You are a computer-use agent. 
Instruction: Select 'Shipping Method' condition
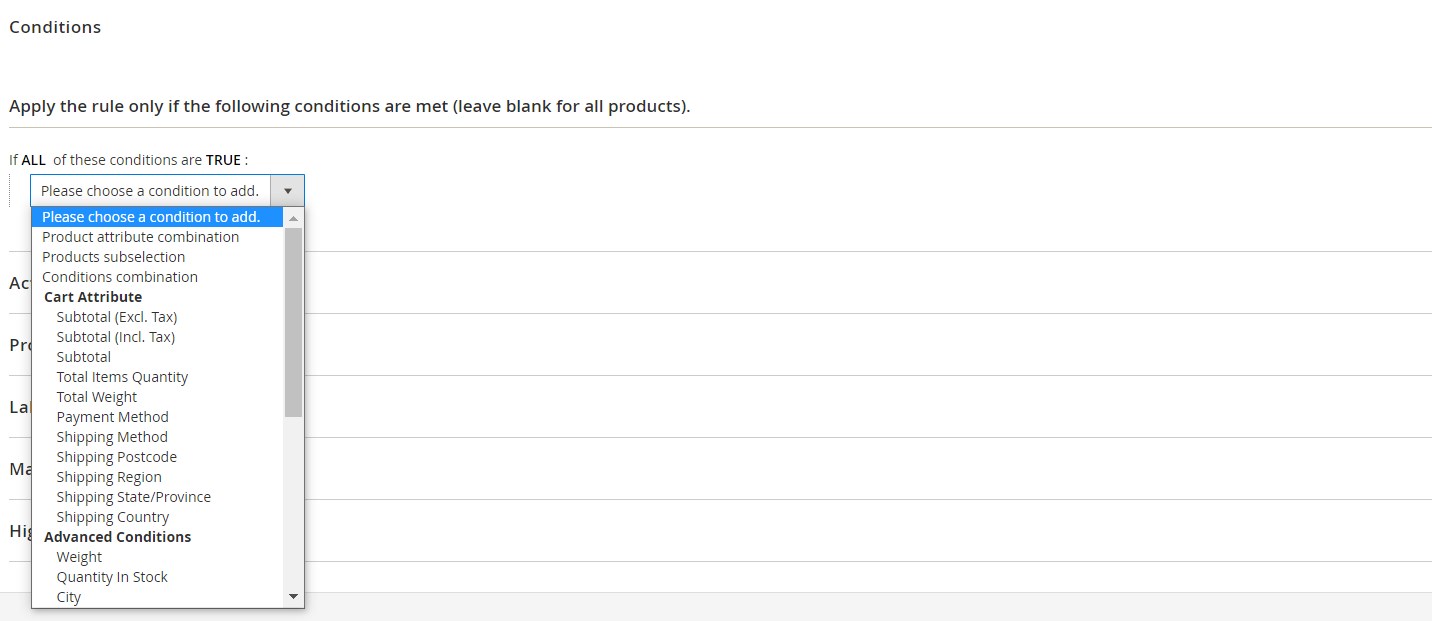point(112,437)
